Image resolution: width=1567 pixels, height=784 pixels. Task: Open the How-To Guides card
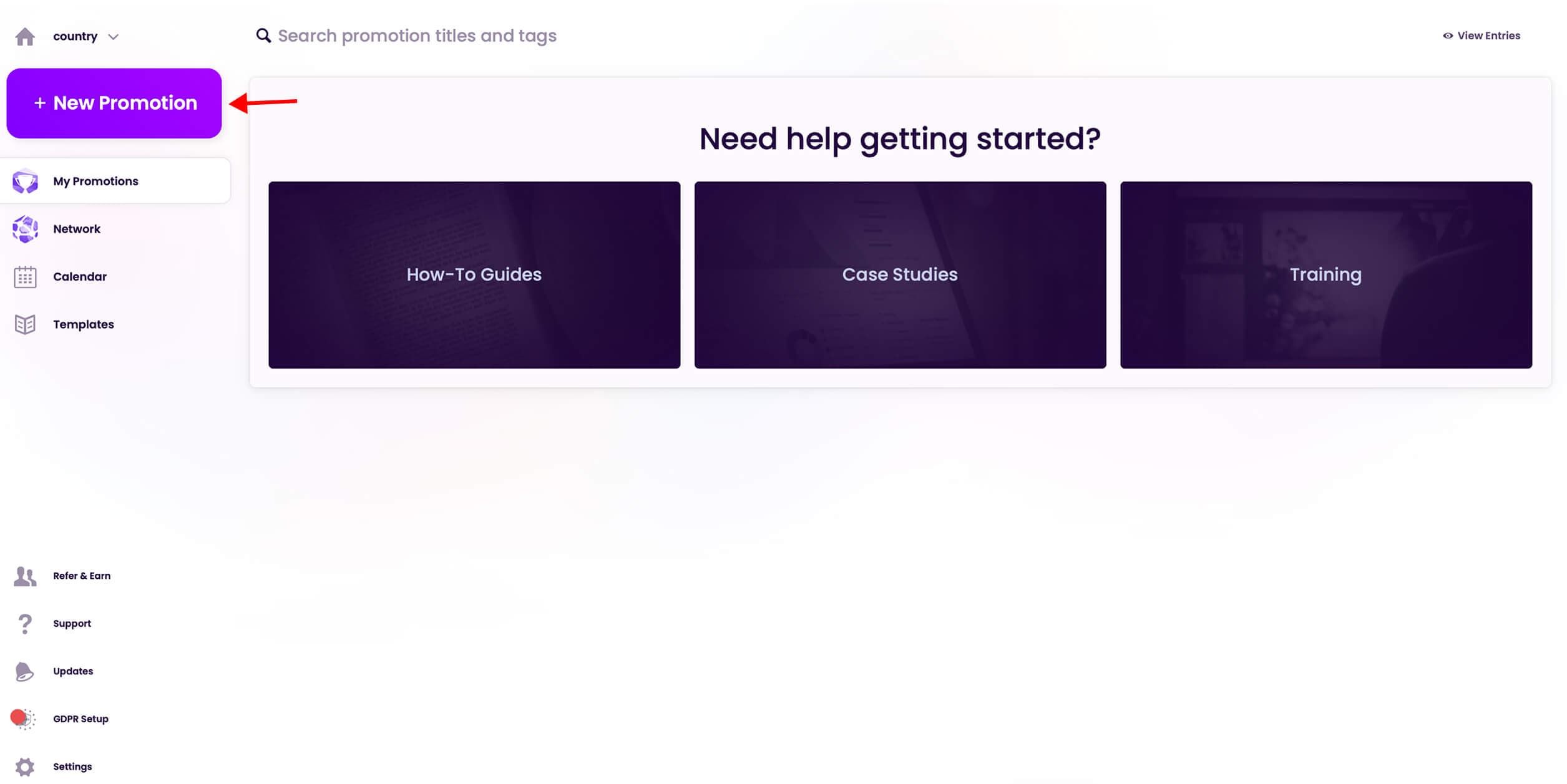pos(474,275)
